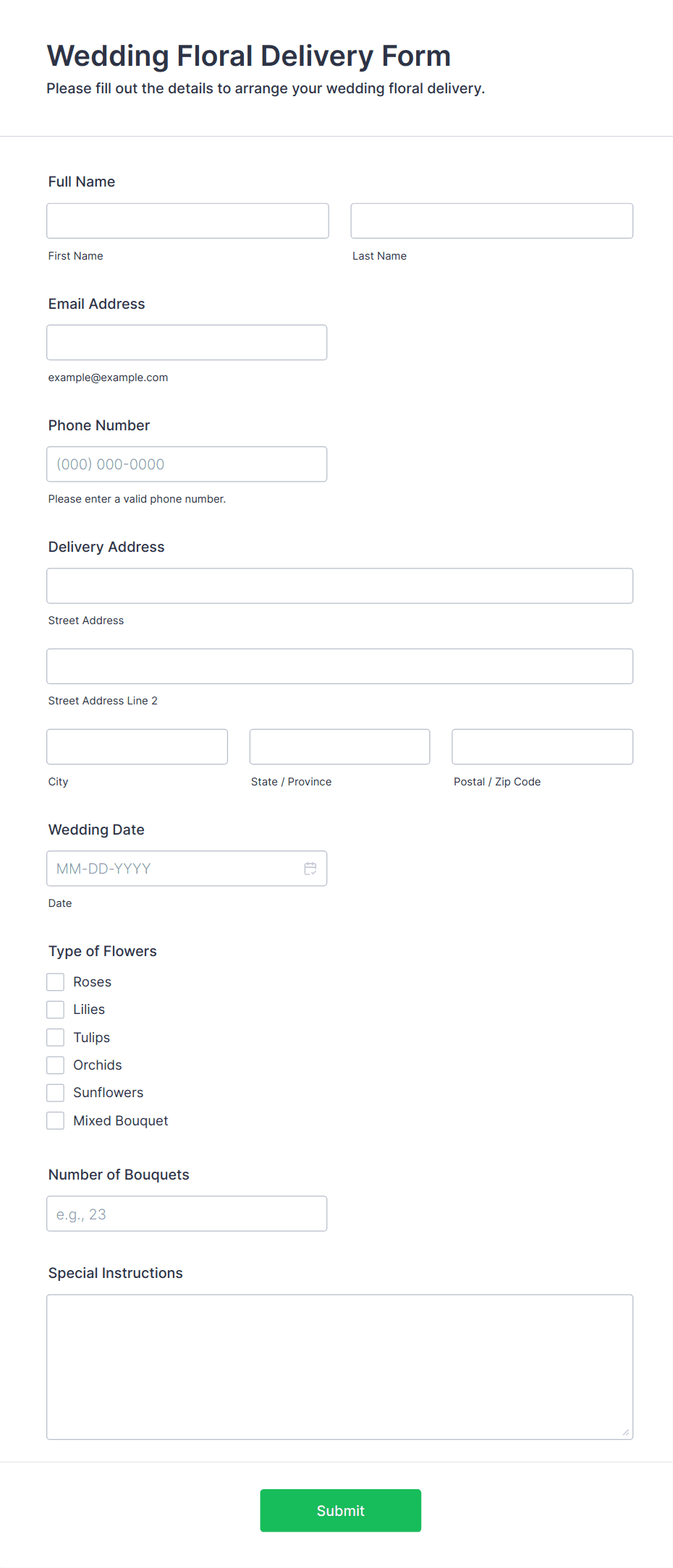
Task: Click into the City input box
Action: click(137, 746)
